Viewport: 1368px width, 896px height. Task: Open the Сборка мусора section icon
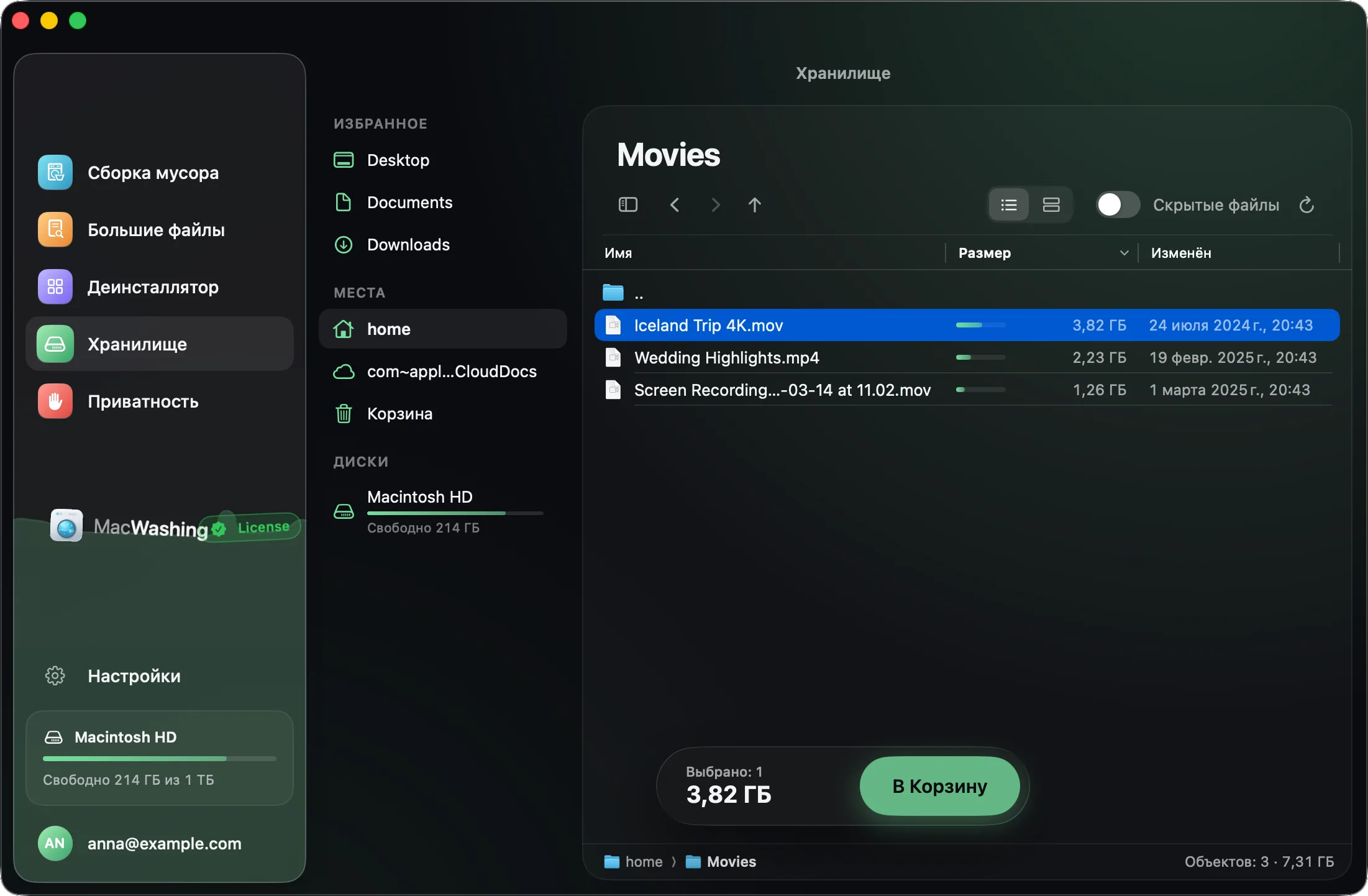tap(55, 172)
